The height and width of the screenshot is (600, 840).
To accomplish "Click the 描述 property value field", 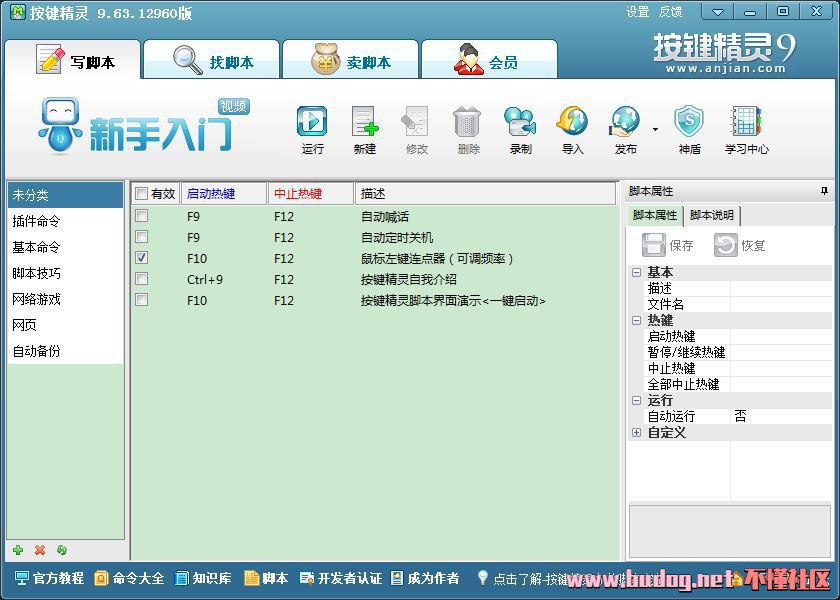I will 781,288.
